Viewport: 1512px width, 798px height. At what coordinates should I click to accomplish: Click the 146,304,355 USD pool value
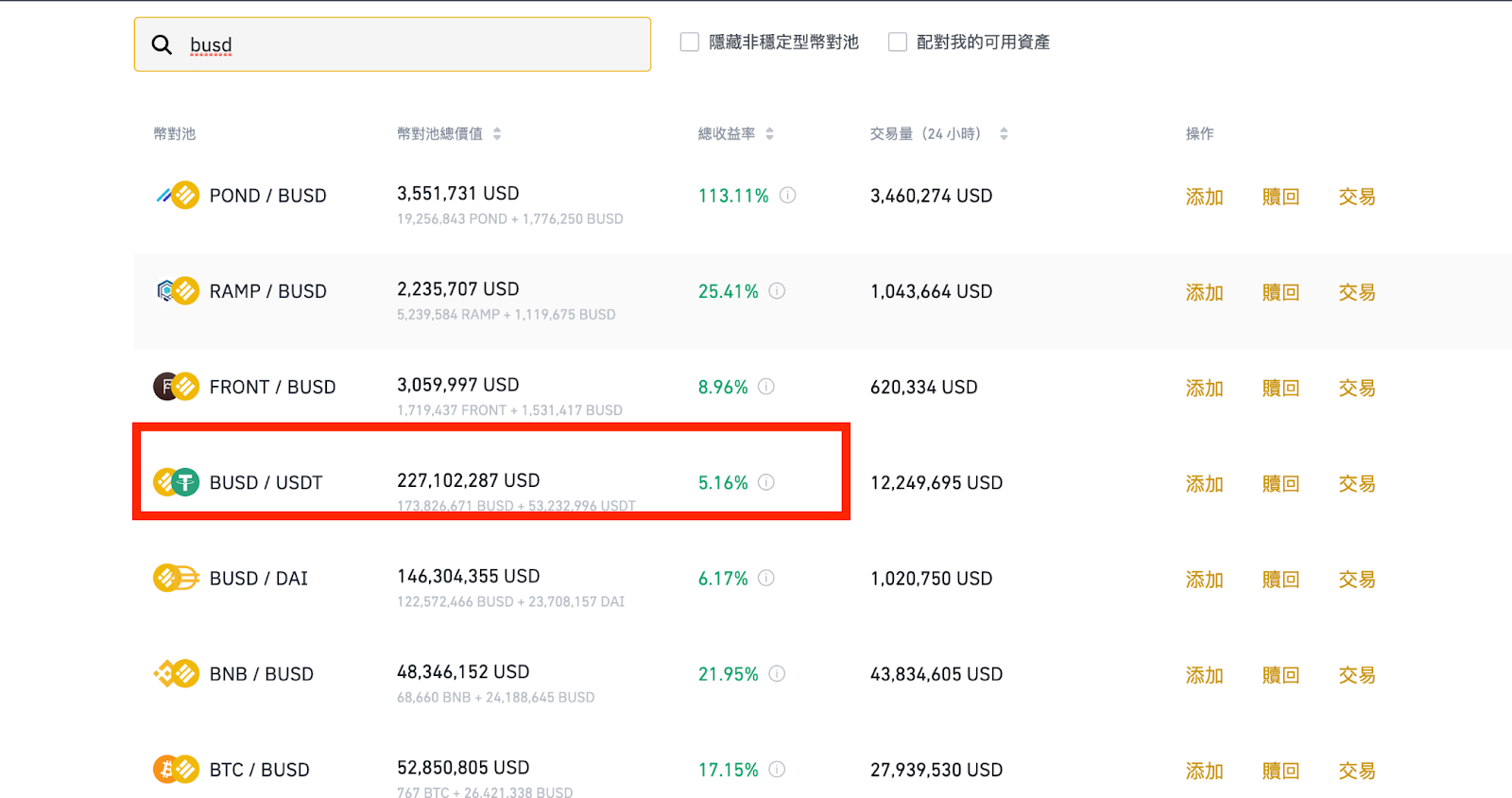(469, 576)
